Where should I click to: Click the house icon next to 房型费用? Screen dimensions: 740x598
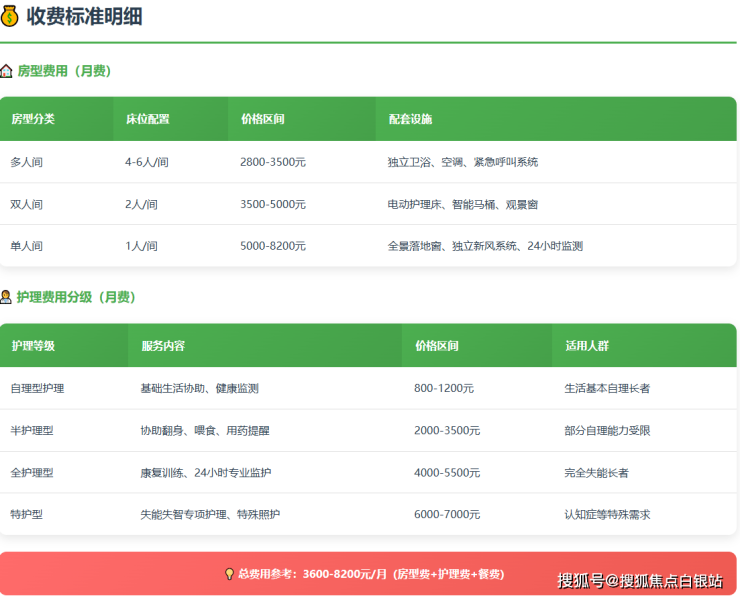click(7, 72)
